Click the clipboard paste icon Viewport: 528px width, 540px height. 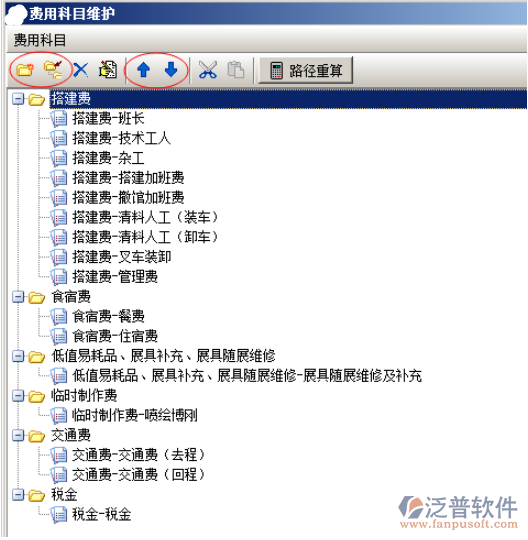pos(236,70)
